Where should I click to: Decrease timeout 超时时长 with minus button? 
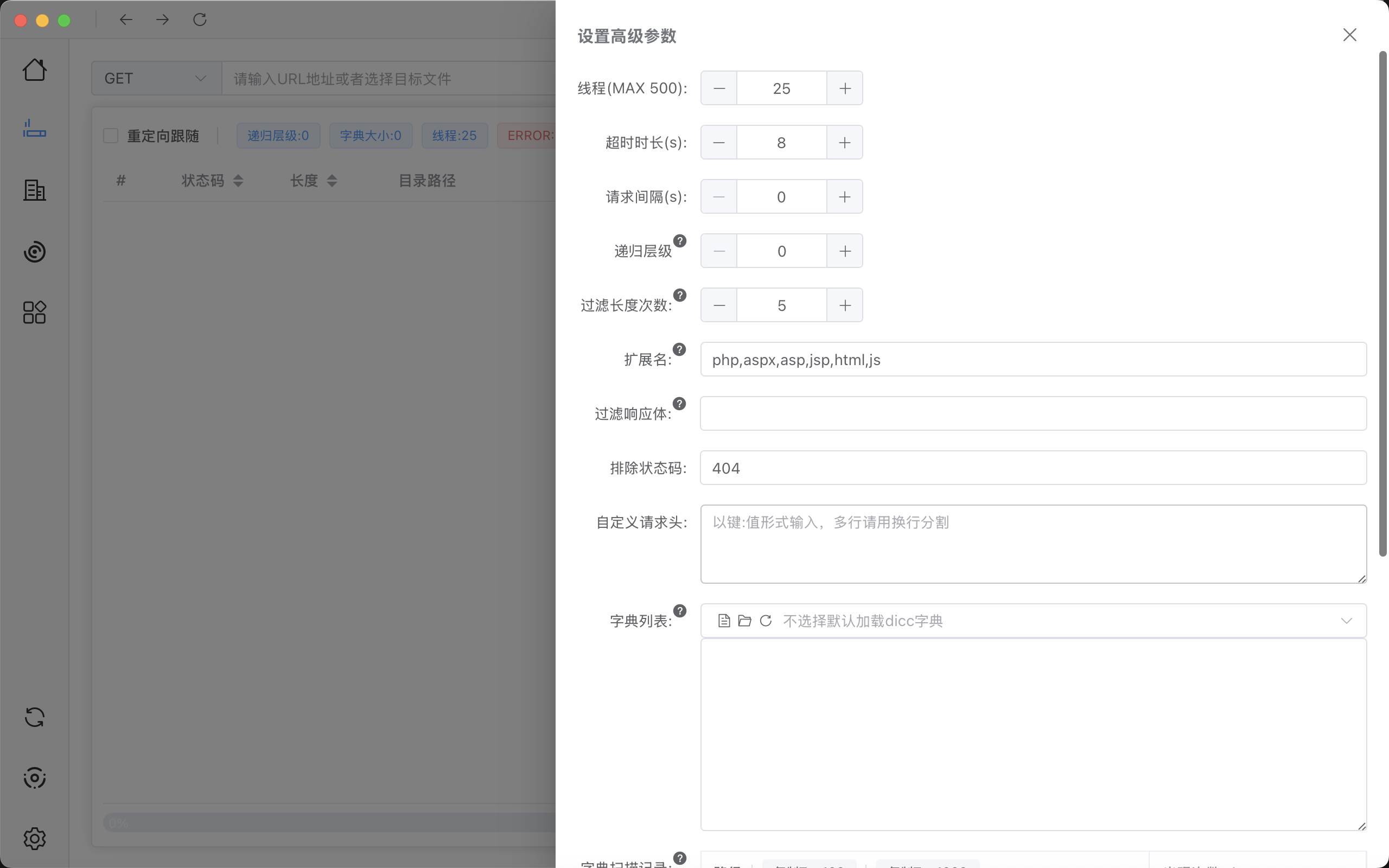718,142
